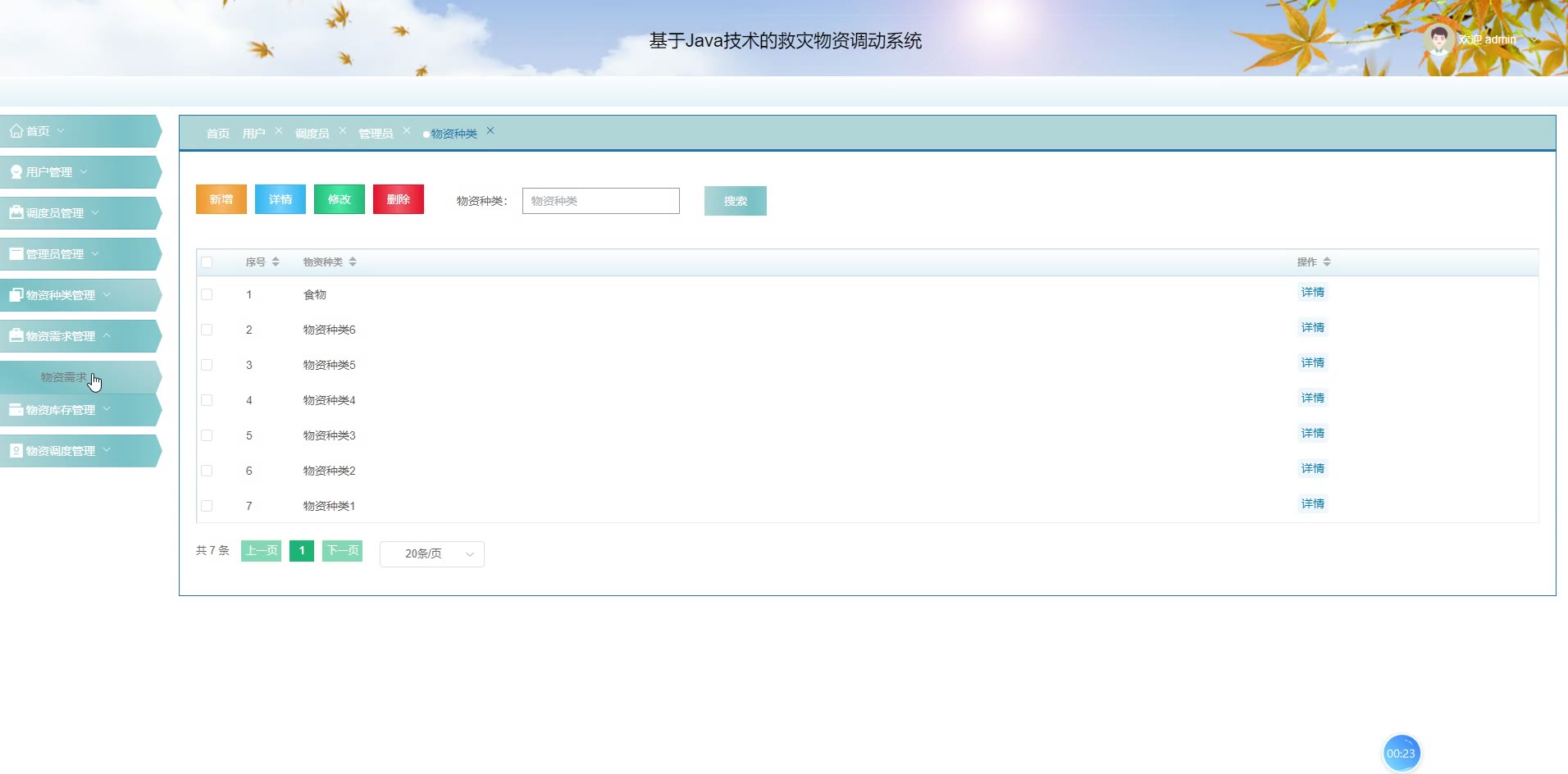The height and width of the screenshot is (774, 1568).
Task: Open 详情 link for 物资种类6 row
Action: pyautogui.click(x=1313, y=327)
